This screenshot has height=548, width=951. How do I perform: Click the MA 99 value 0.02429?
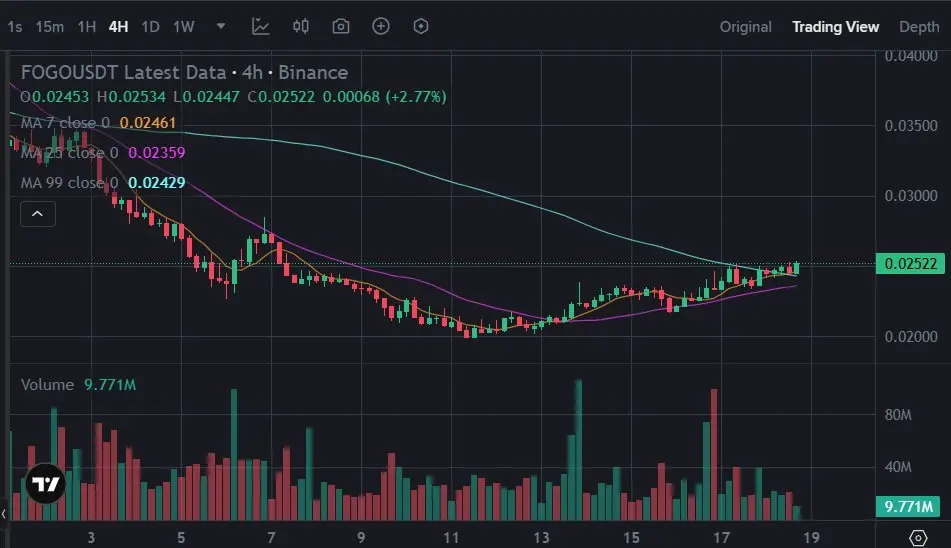pyautogui.click(x=156, y=182)
